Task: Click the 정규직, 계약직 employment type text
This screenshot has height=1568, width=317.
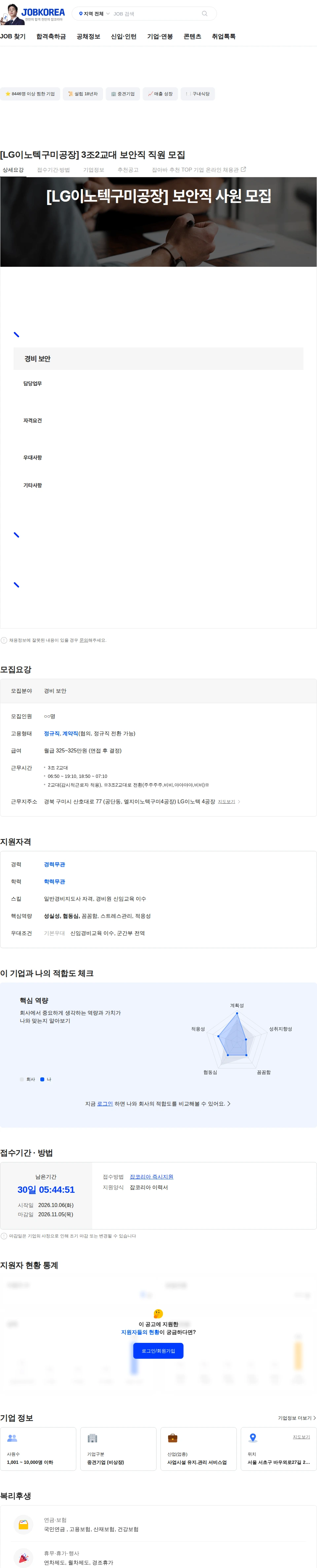Action: [x=61, y=734]
